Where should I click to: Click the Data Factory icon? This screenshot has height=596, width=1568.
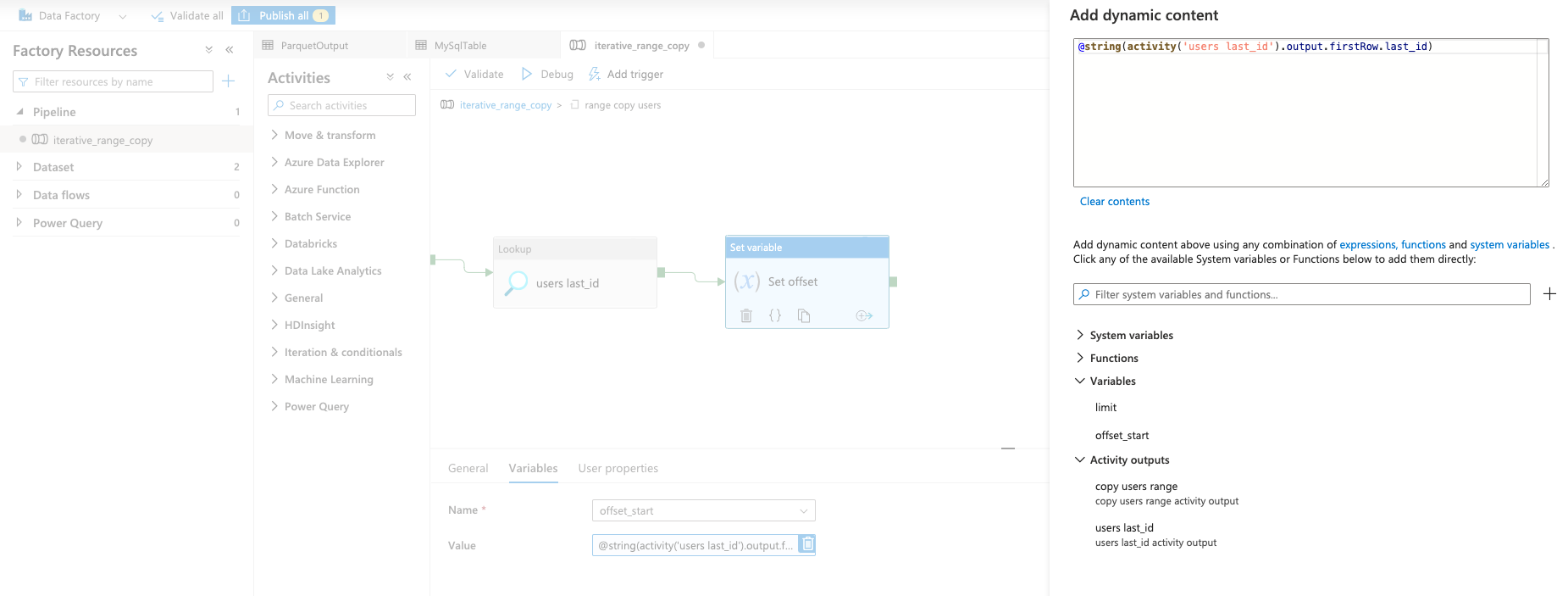pyautogui.click(x=25, y=15)
